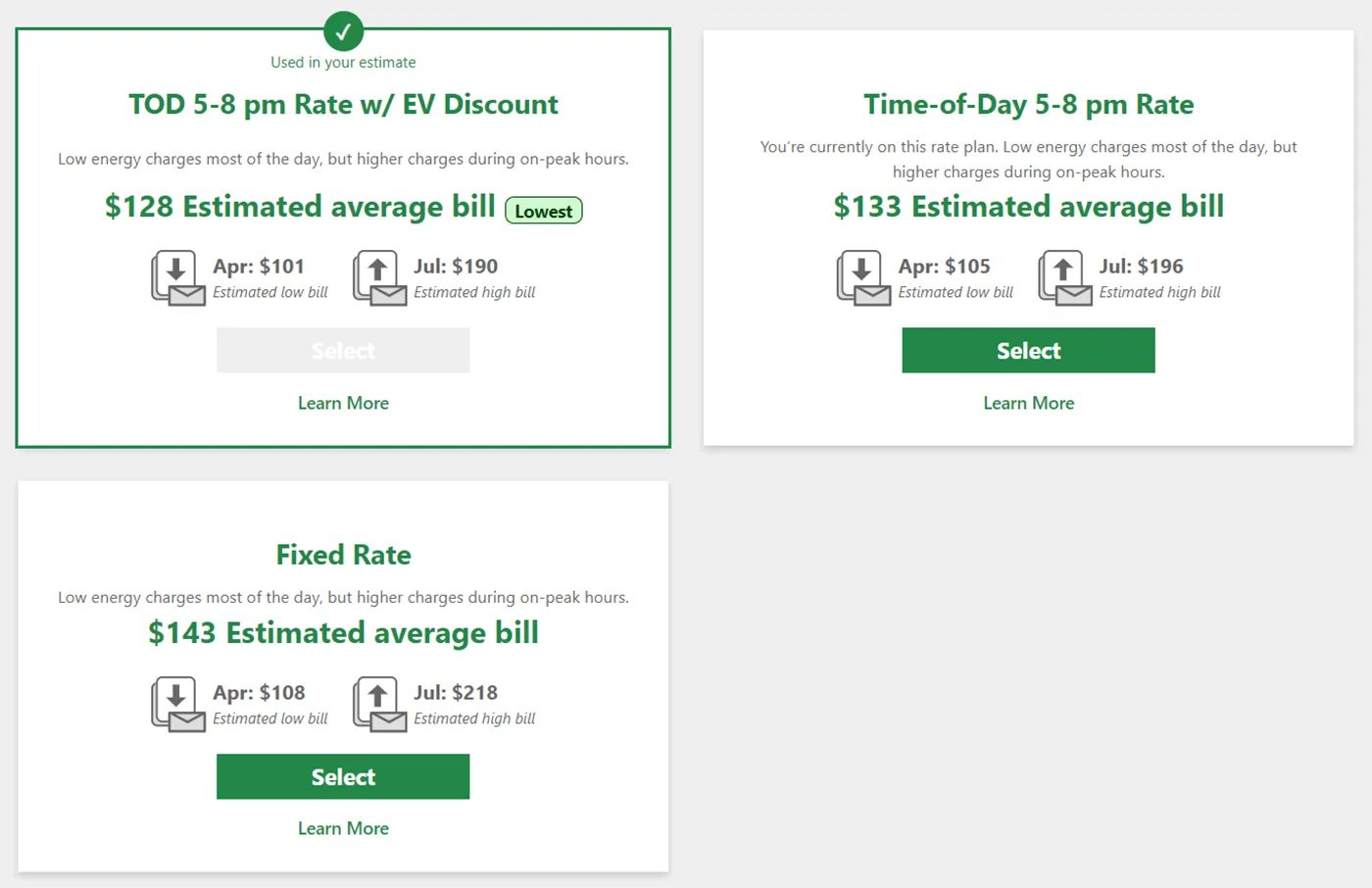Select the Fixed Rate plan
This screenshot has height=888, width=1372.
[343, 777]
